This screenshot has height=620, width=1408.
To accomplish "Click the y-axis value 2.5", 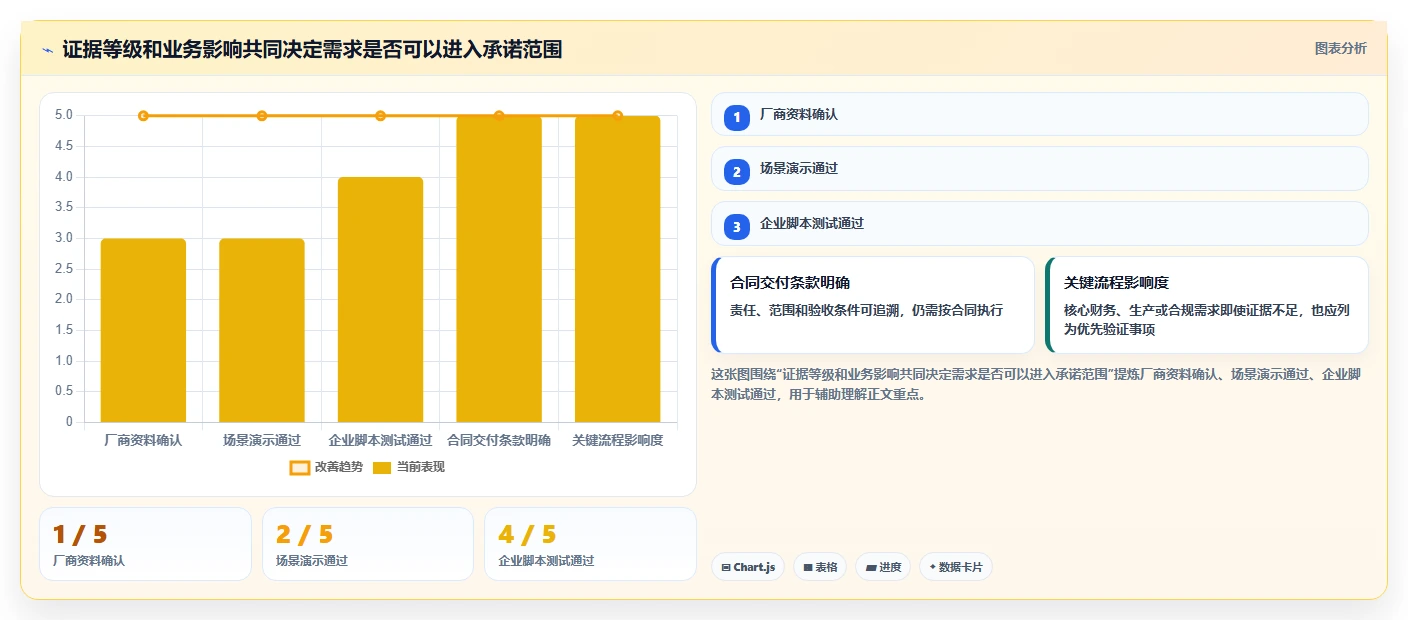I will point(64,269).
